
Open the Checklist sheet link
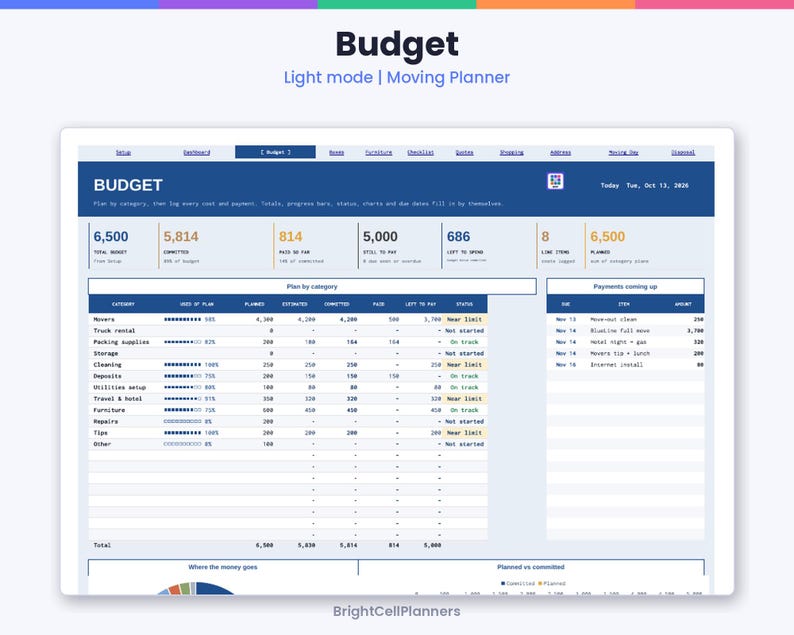(x=420, y=152)
